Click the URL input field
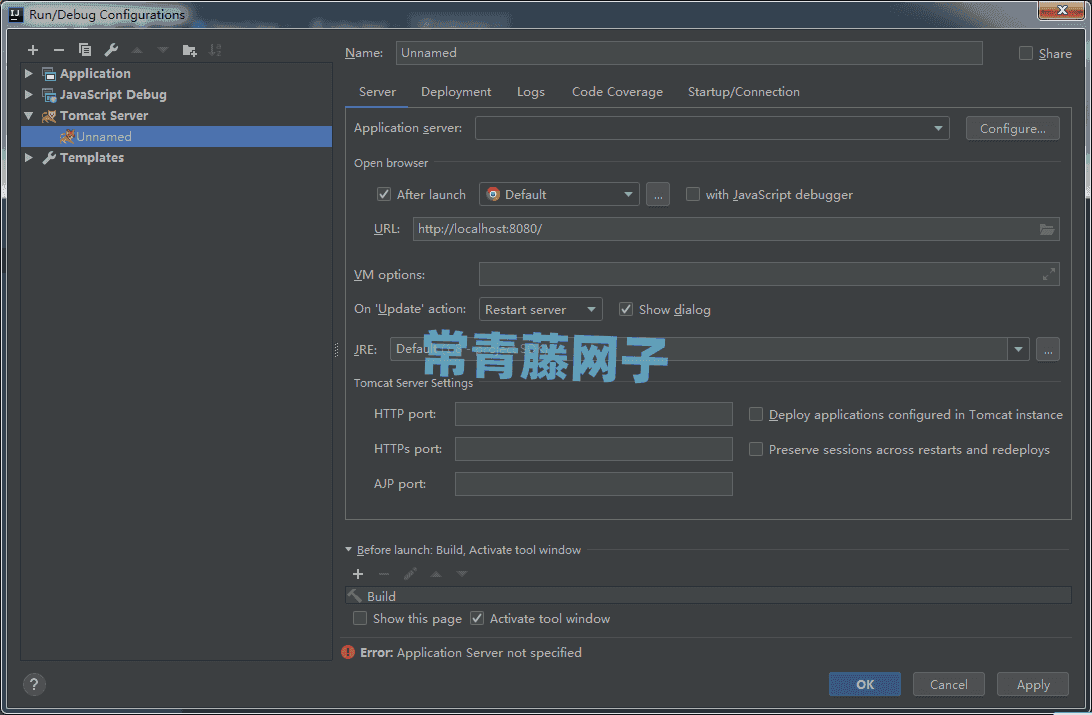This screenshot has height=715, width=1092. tap(736, 229)
